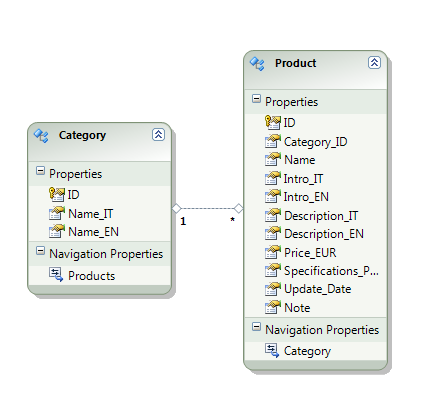The height and width of the screenshot is (405, 441).
Task: Click the navigation icon beside Products
Action: [x=56, y=275]
